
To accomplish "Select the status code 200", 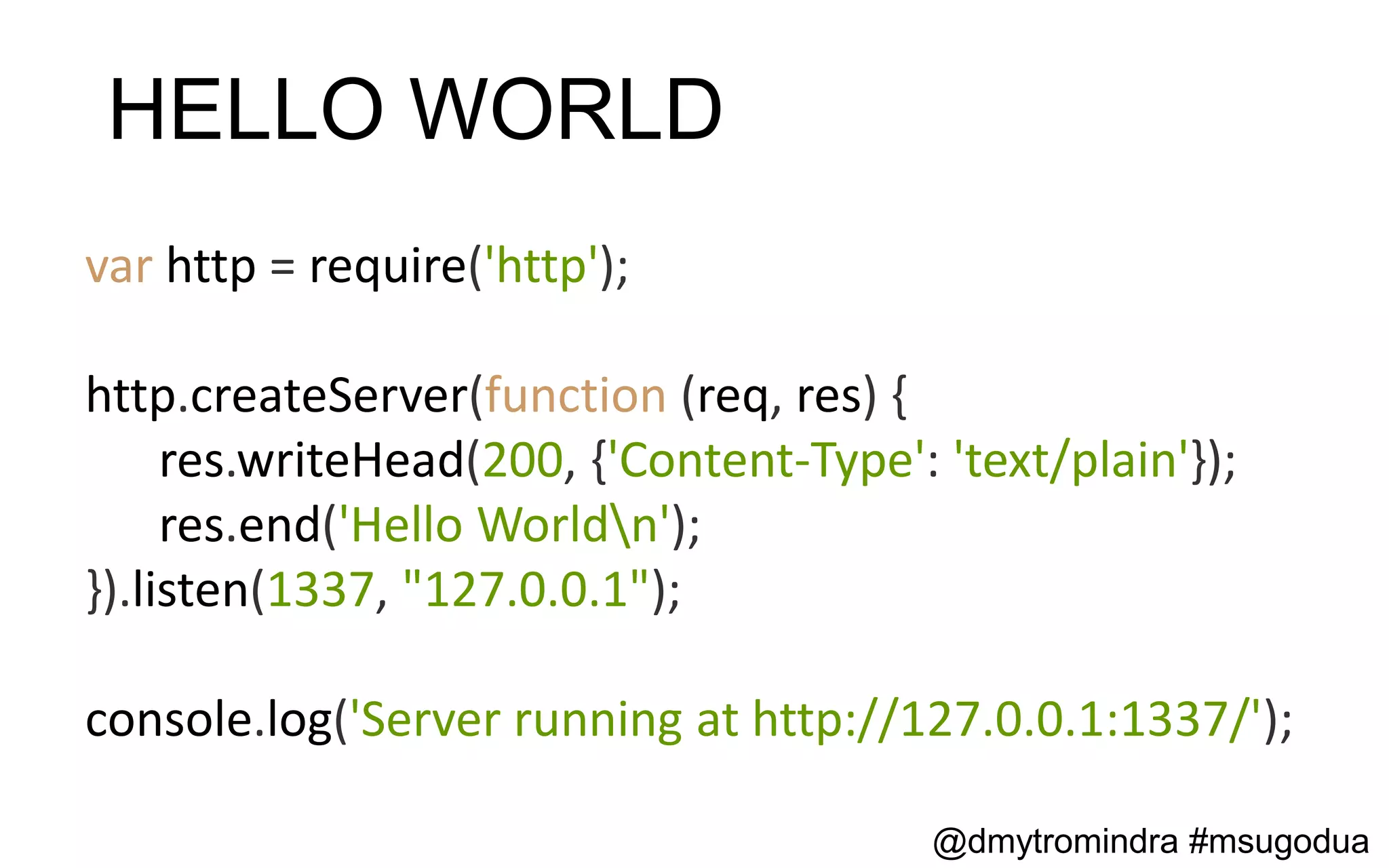I will click(x=523, y=460).
